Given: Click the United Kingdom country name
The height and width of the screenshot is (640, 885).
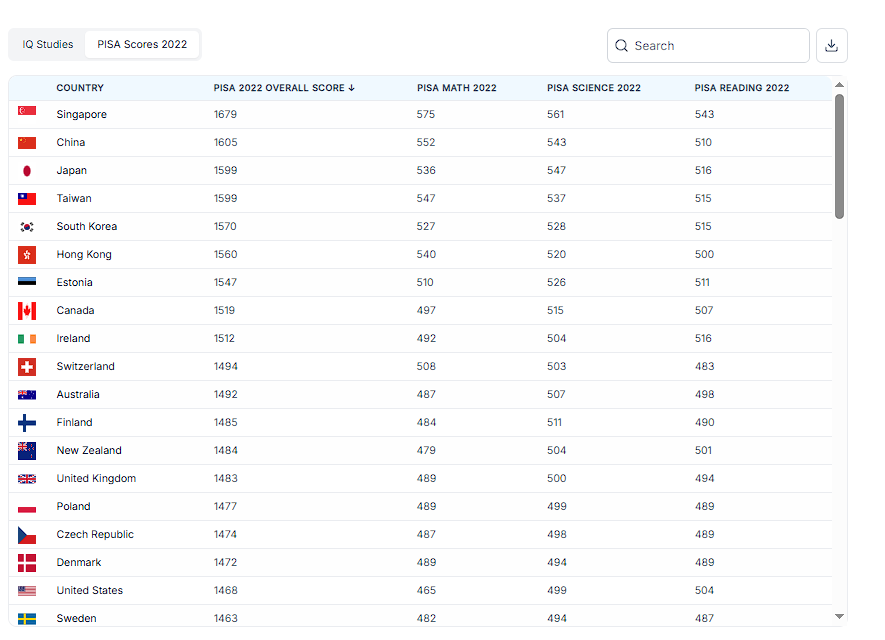Looking at the screenshot, I should click(97, 479).
